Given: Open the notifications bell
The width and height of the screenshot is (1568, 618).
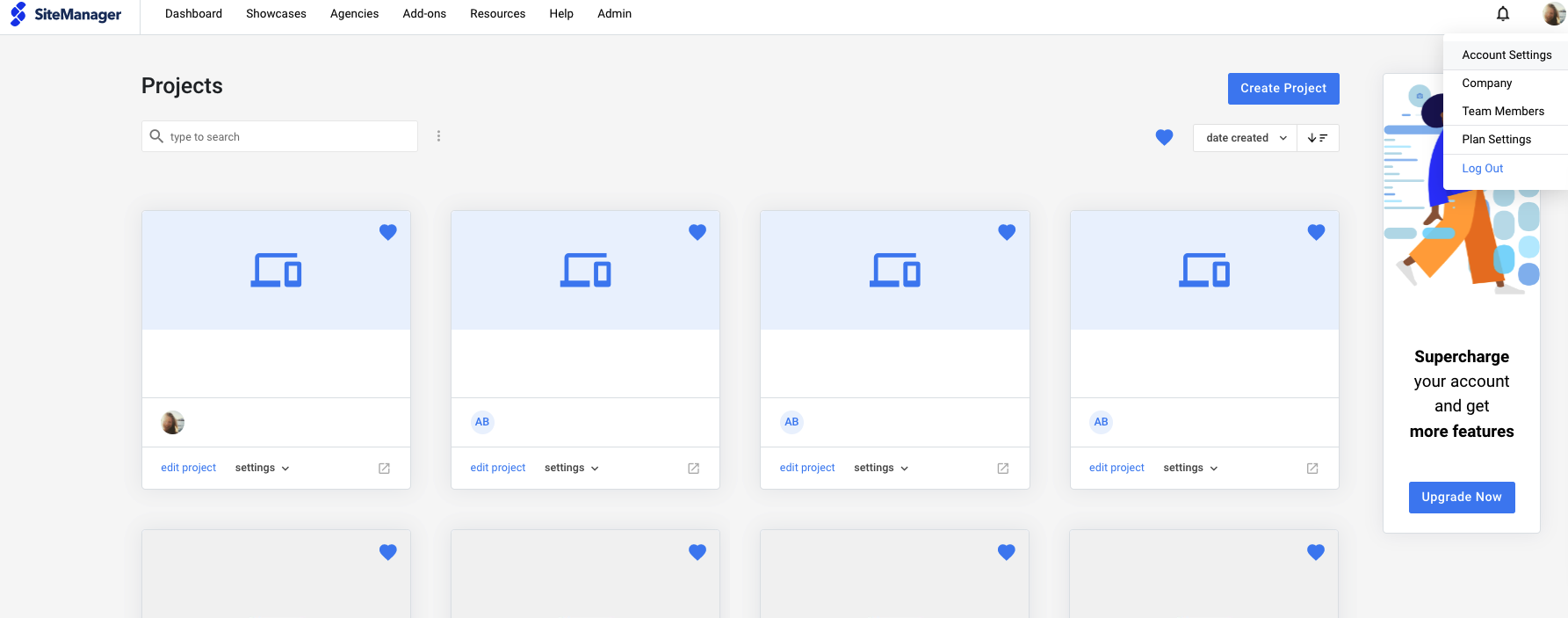Looking at the screenshot, I should 1503,13.
